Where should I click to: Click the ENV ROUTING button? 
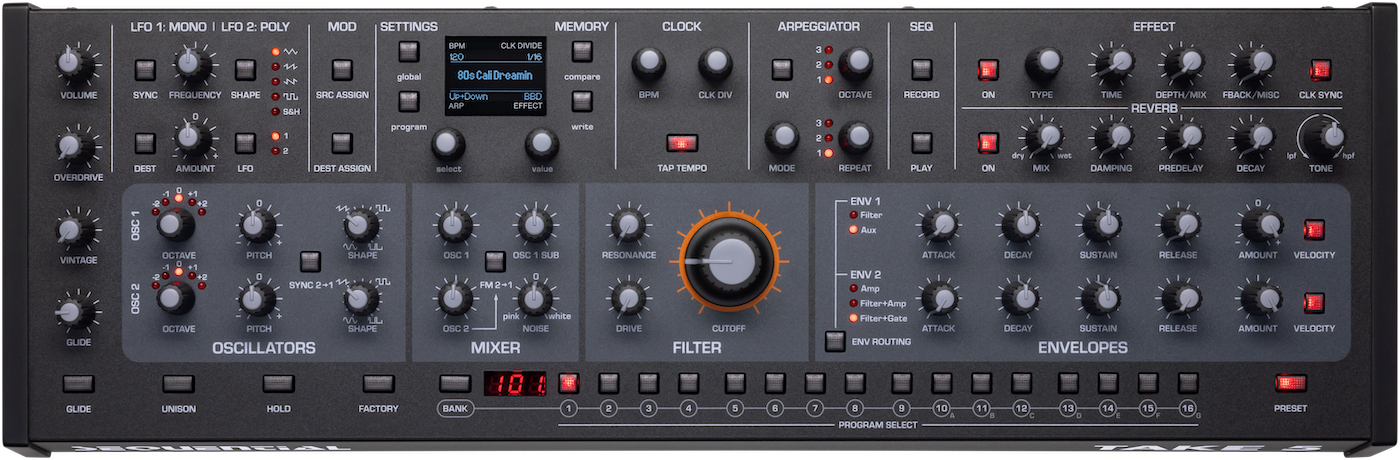pos(835,341)
